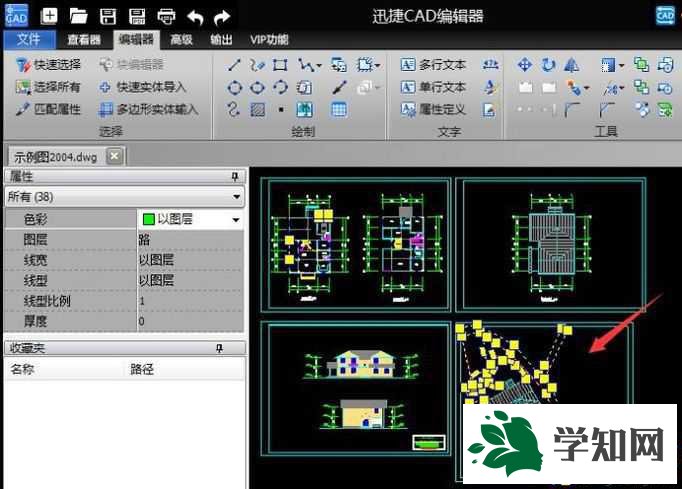The image size is (682, 489).
Task: Click the Explode objects icon
Action: click(642, 110)
